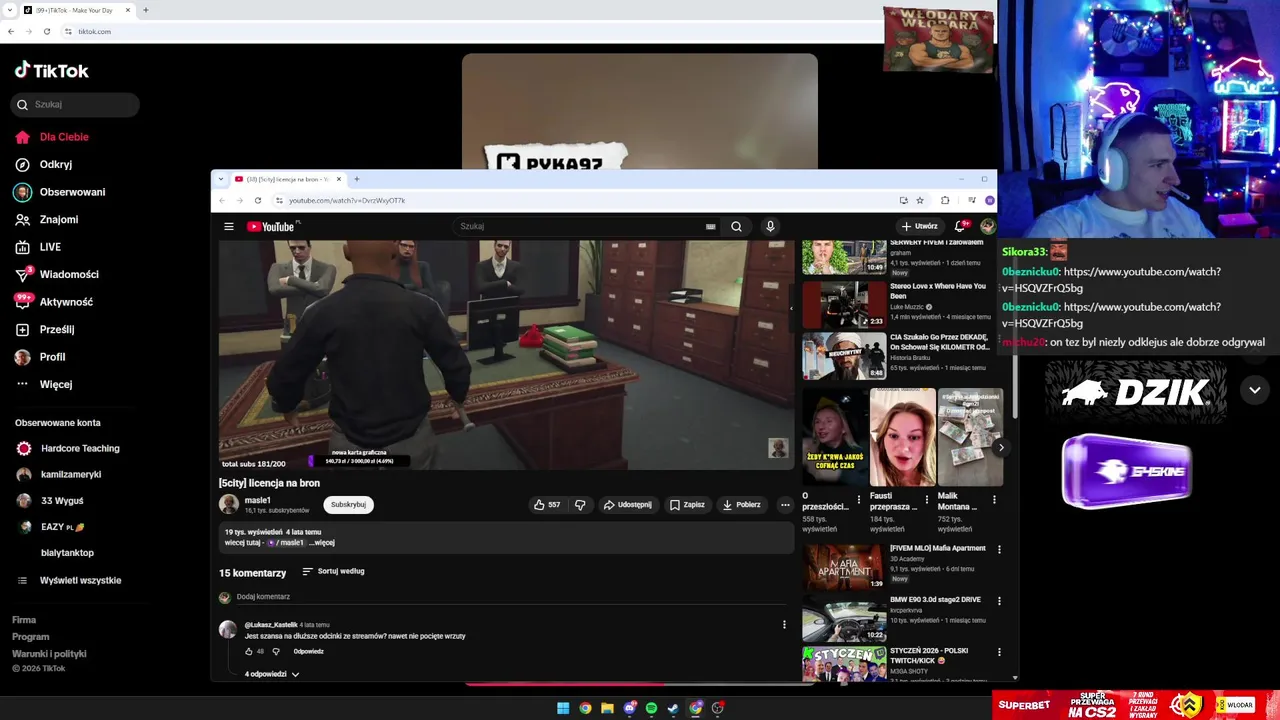Image resolution: width=1280 pixels, height=720 pixels.
Task: Dislike Lukasz_Kastelik's comment
Action: (276, 651)
